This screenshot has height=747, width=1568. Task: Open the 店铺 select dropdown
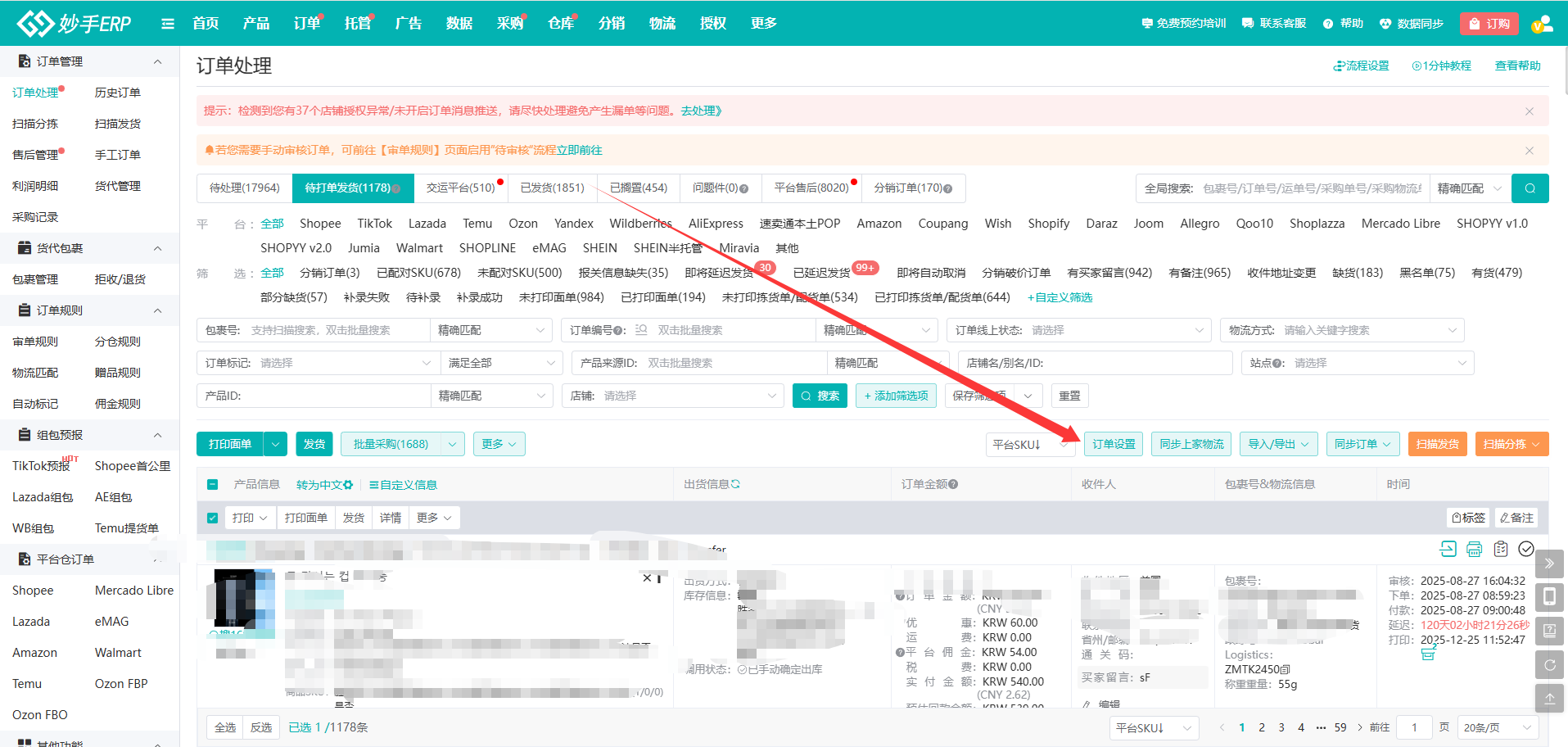[673, 396]
